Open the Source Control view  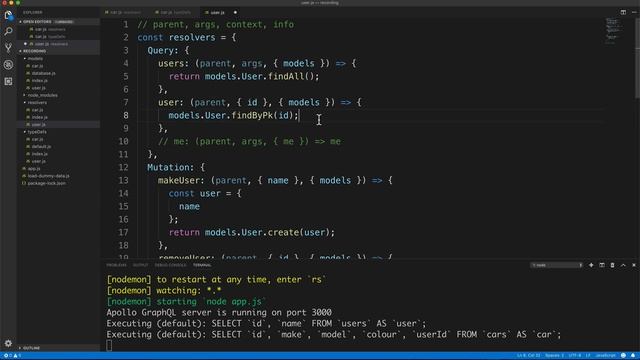[8, 48]
